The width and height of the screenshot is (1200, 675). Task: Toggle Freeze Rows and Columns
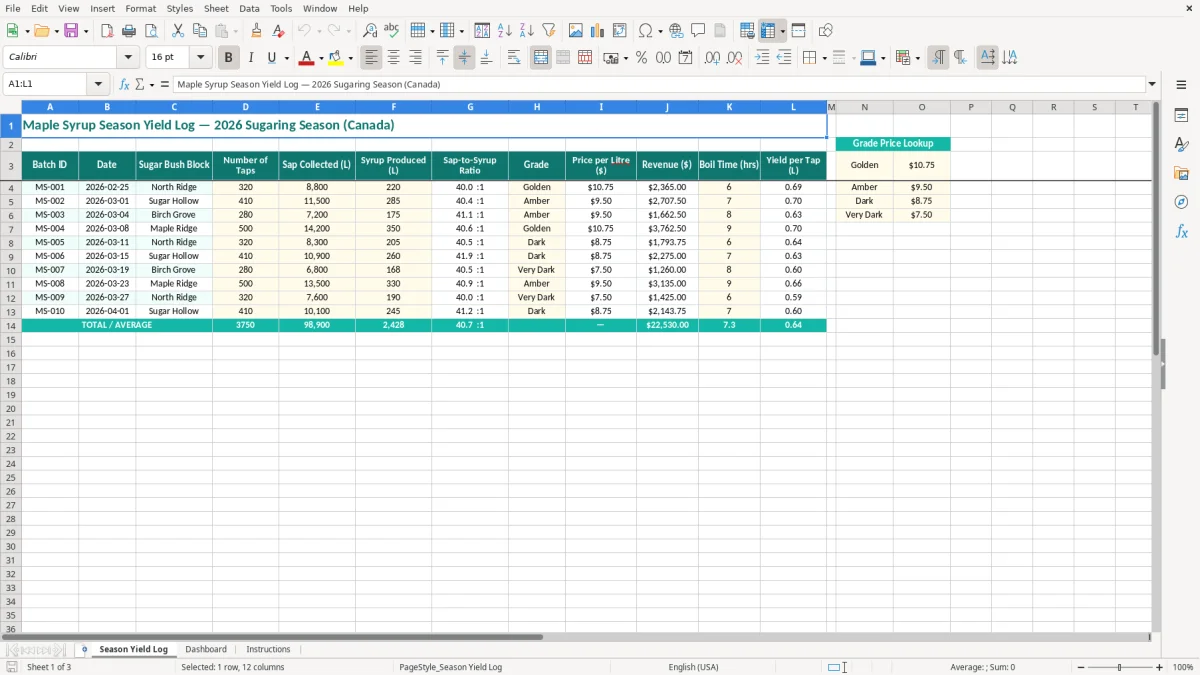768,31
